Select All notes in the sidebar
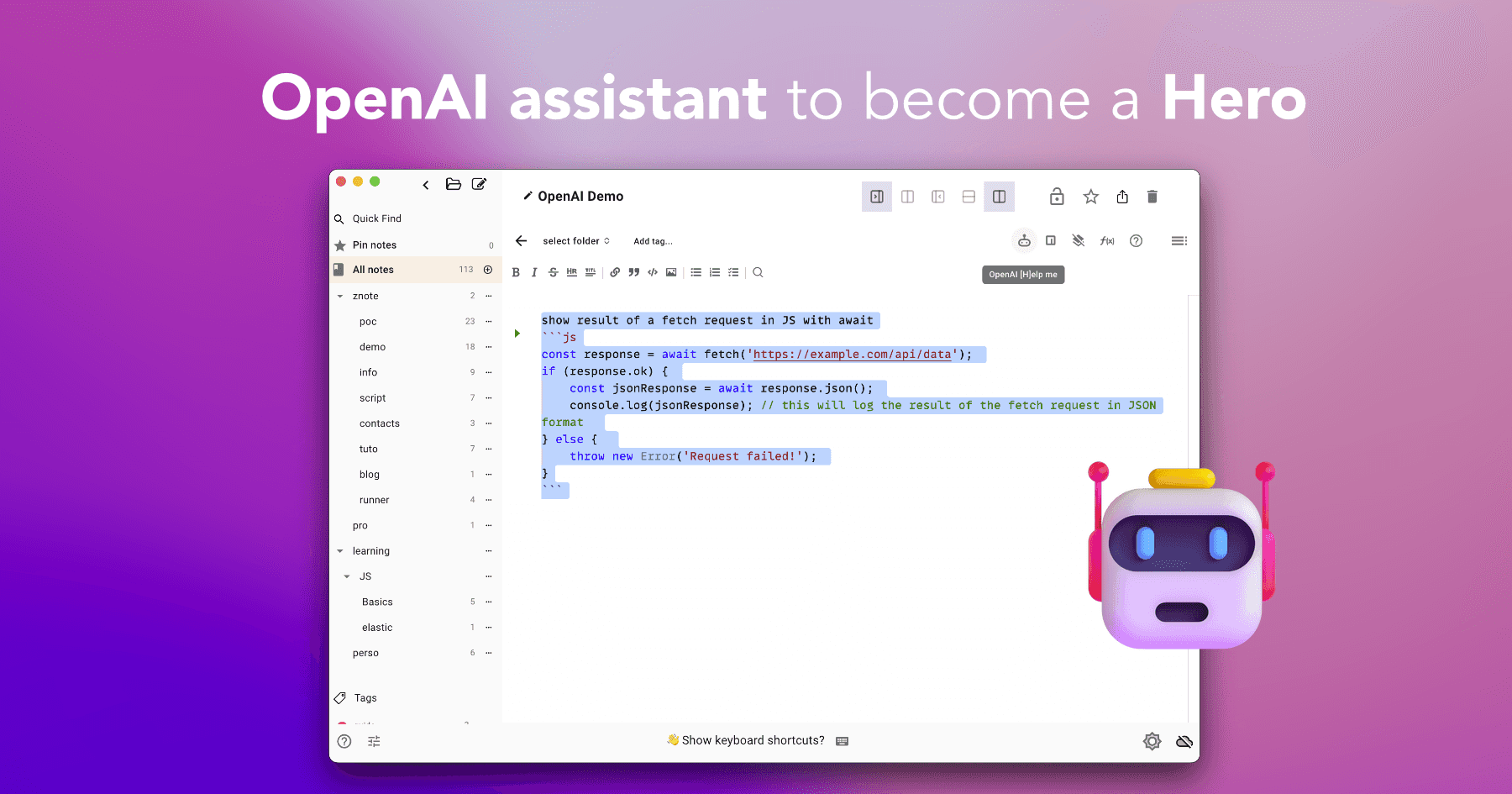 coord(374,269)
